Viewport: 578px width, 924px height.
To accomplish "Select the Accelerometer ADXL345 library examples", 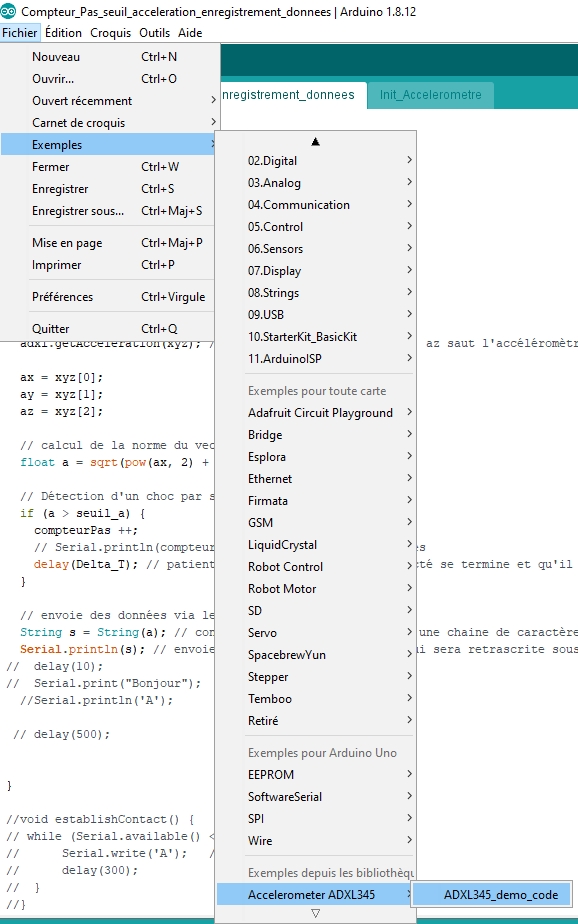I will pyautogui.click(x=316, y=895).
